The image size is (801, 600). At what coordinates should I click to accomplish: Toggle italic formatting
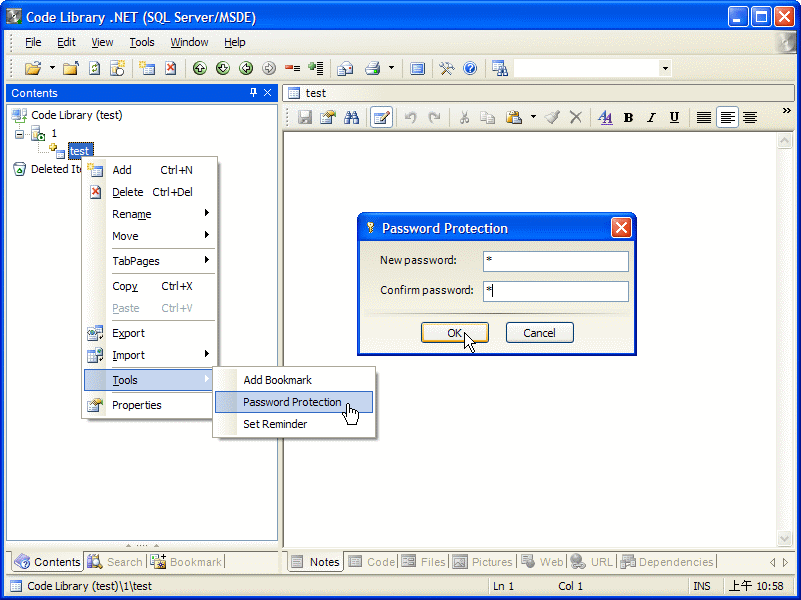click(x=651, y=117)
